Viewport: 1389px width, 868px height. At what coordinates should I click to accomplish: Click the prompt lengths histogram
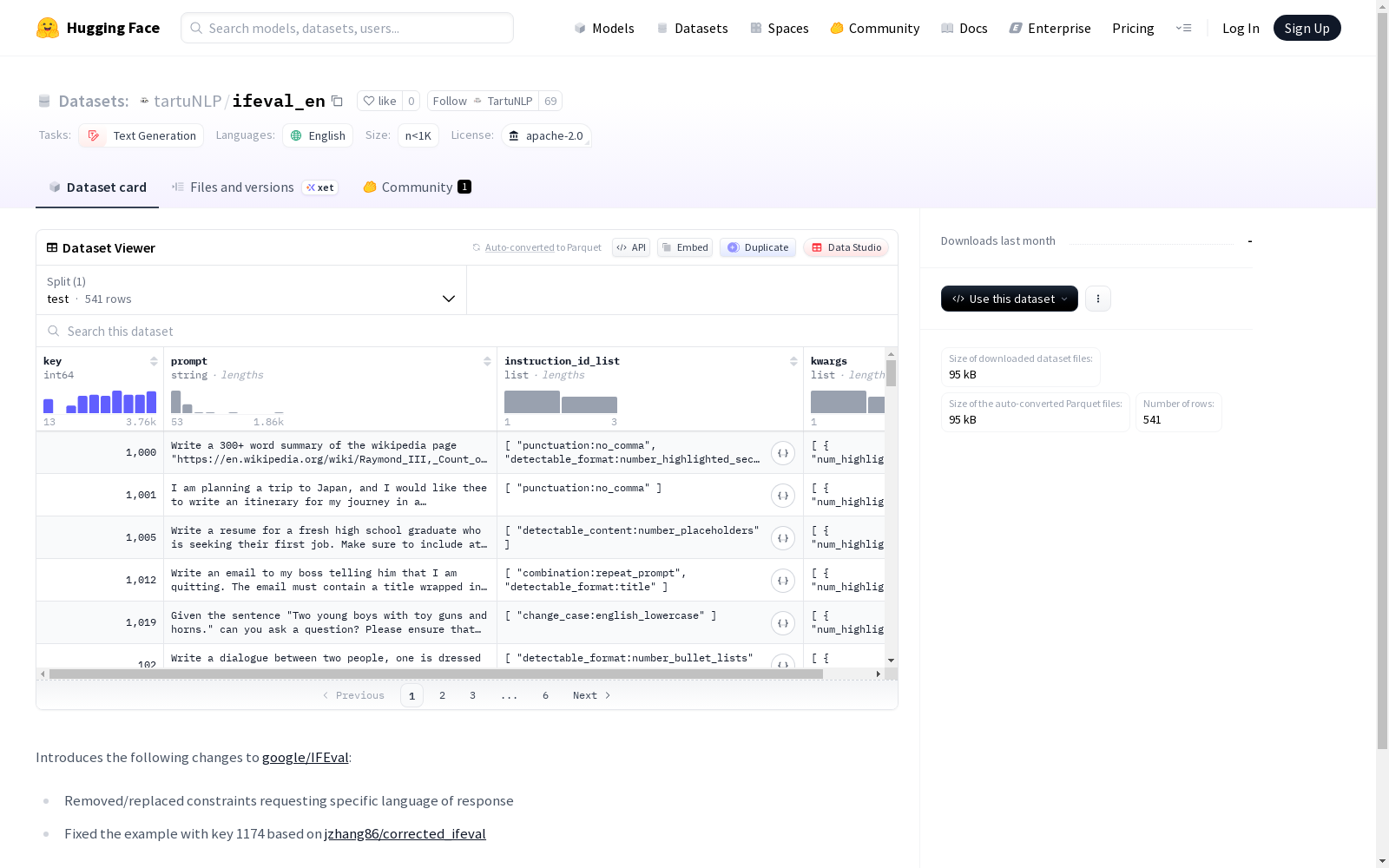click(x=227, y=402)
